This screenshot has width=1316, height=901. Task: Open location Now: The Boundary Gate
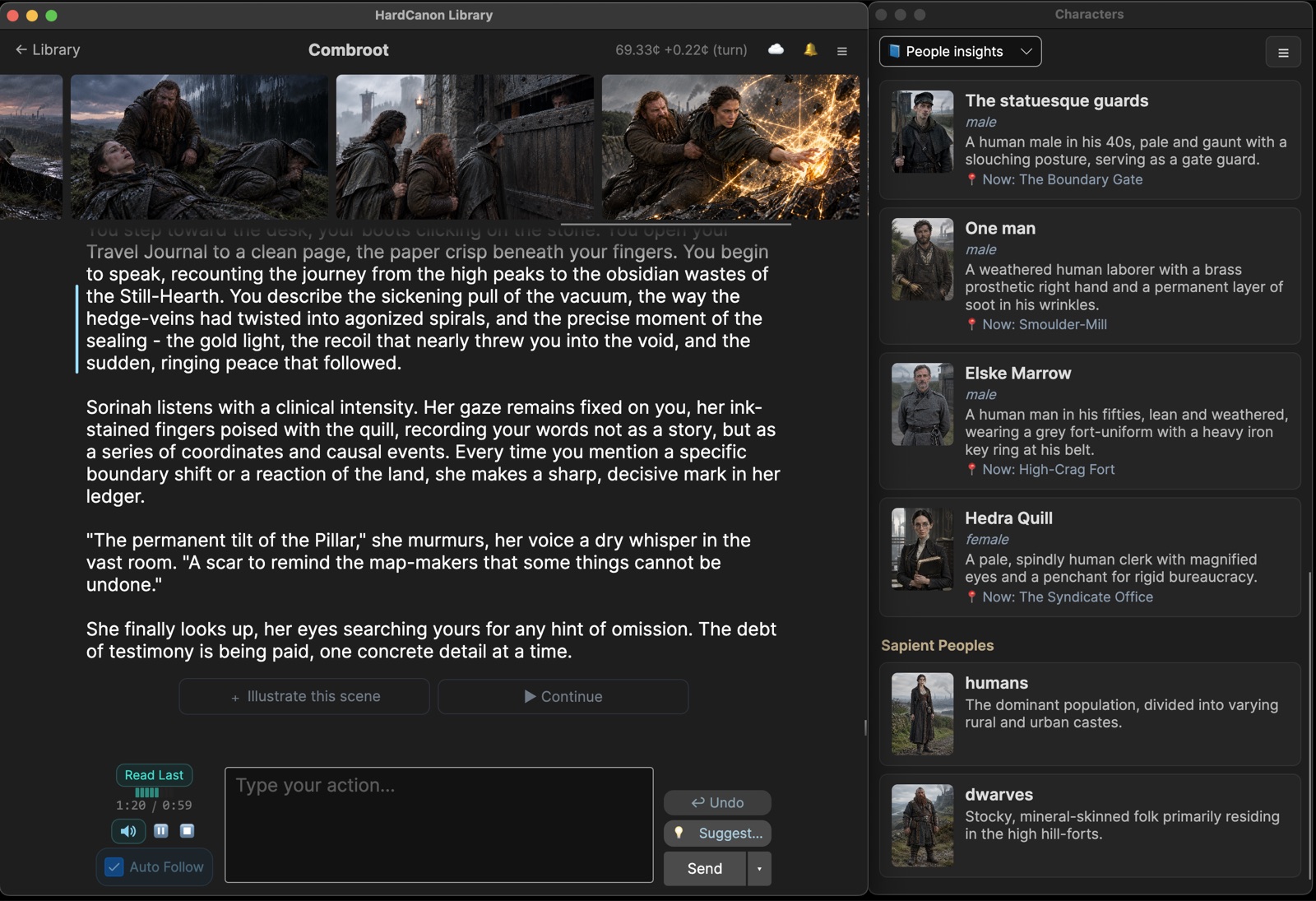[1062, 179]
